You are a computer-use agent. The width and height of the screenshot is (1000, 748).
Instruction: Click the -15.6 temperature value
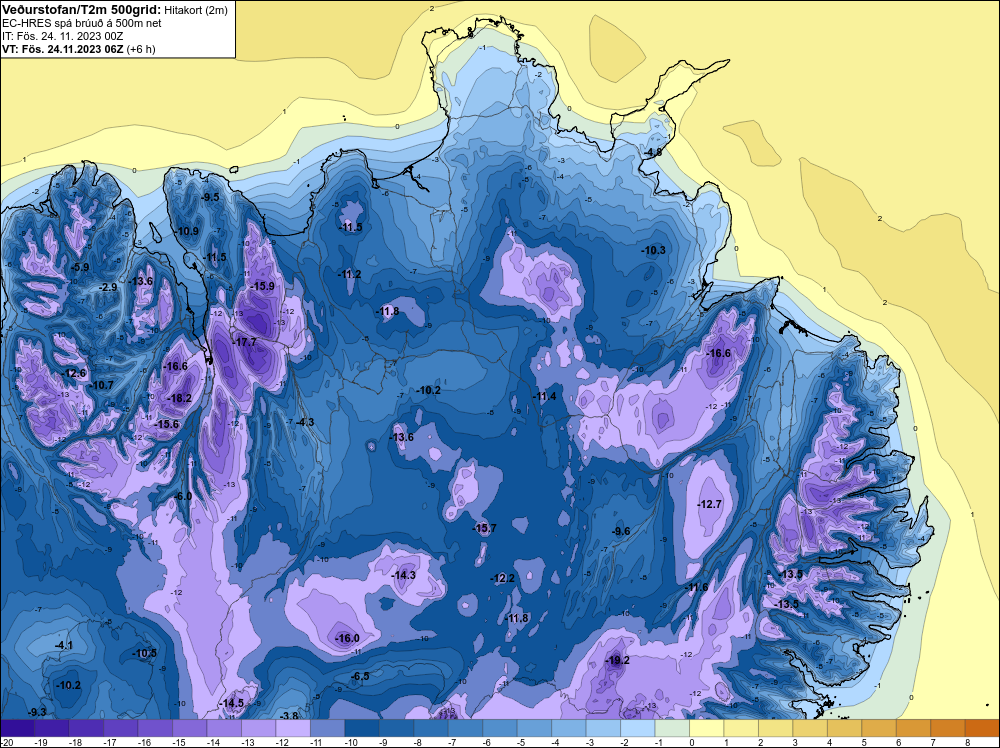pyautogui.click(x=166, y=423)
